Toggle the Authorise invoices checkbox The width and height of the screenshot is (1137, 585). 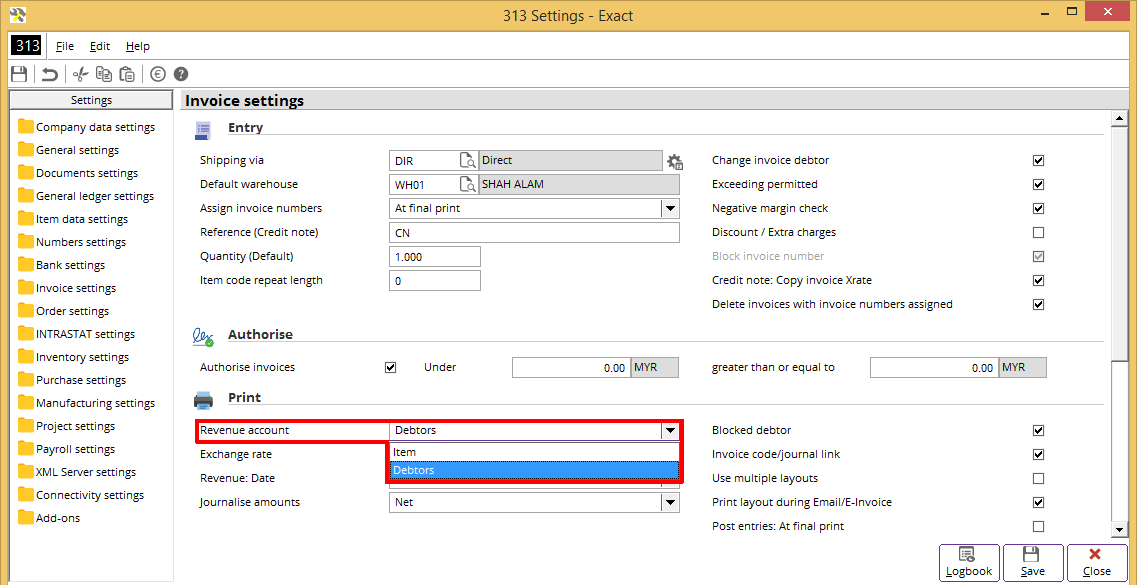click(391, 367)
